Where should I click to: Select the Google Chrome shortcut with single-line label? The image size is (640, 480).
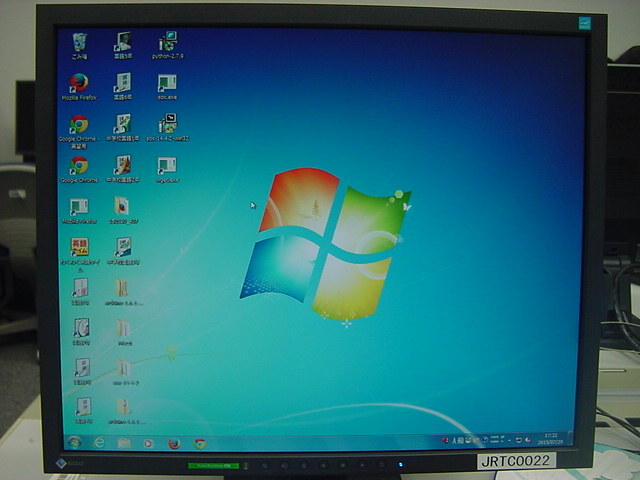(x=79, y=170)
